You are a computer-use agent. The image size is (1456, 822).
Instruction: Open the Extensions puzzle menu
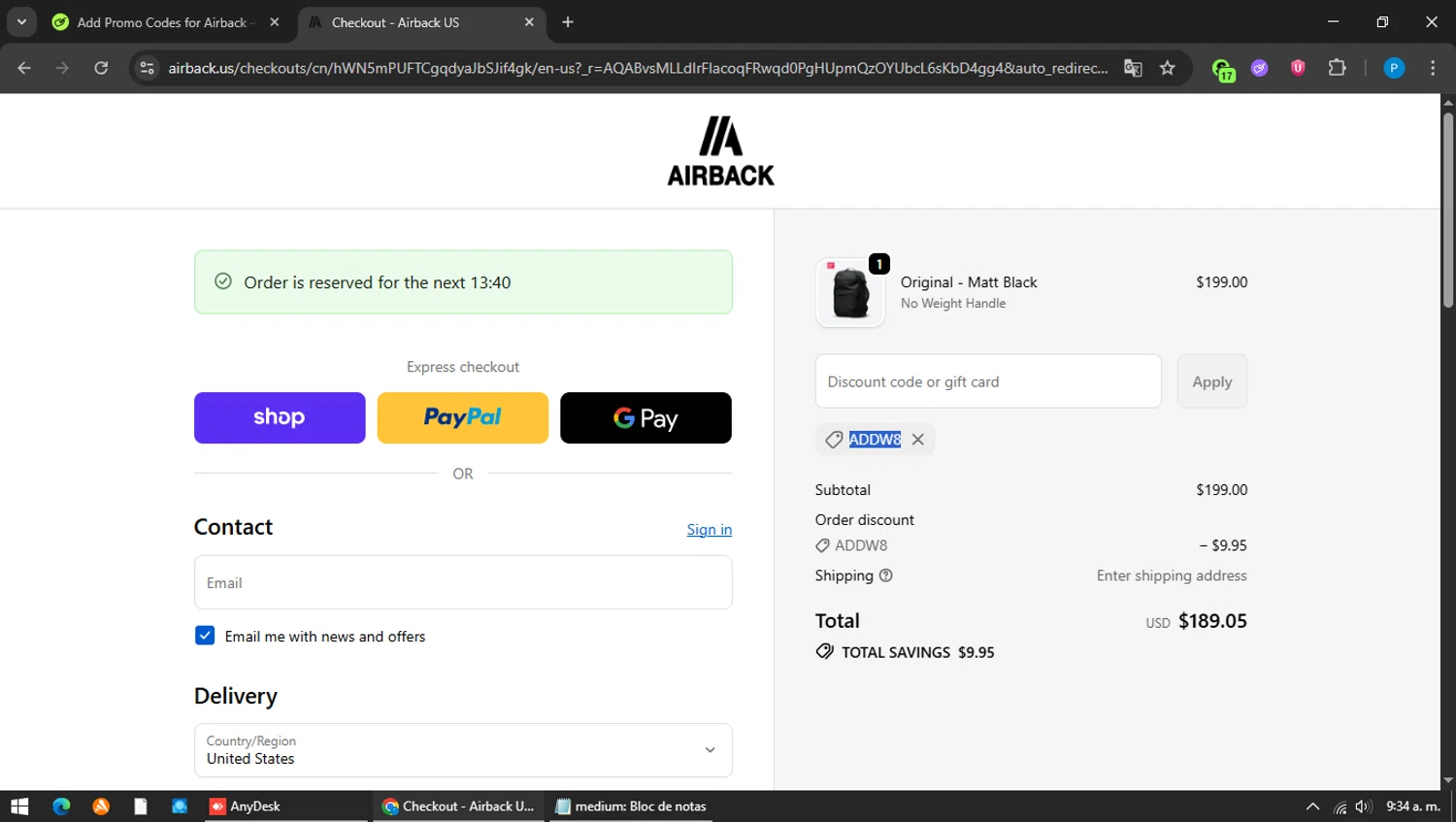pos(1337,68)
